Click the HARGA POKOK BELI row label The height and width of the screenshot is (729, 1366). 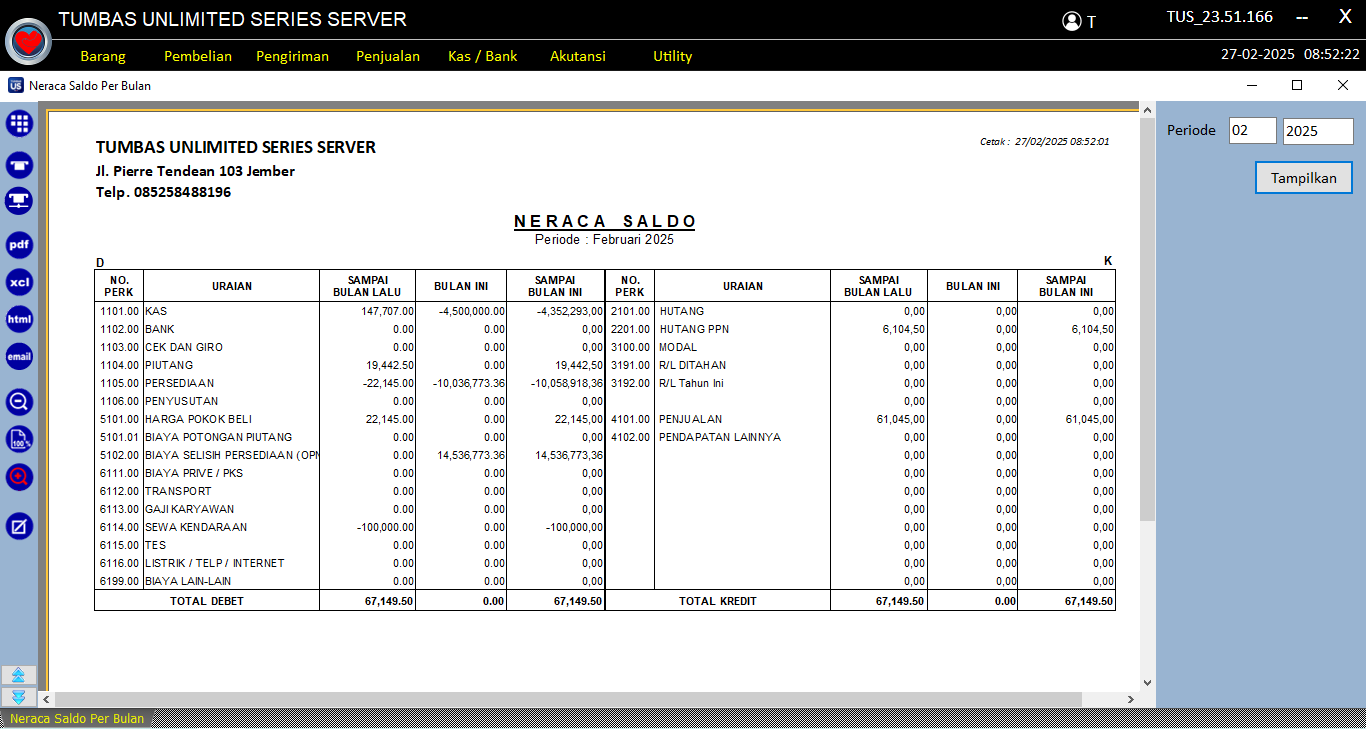[x=199, y=419]
